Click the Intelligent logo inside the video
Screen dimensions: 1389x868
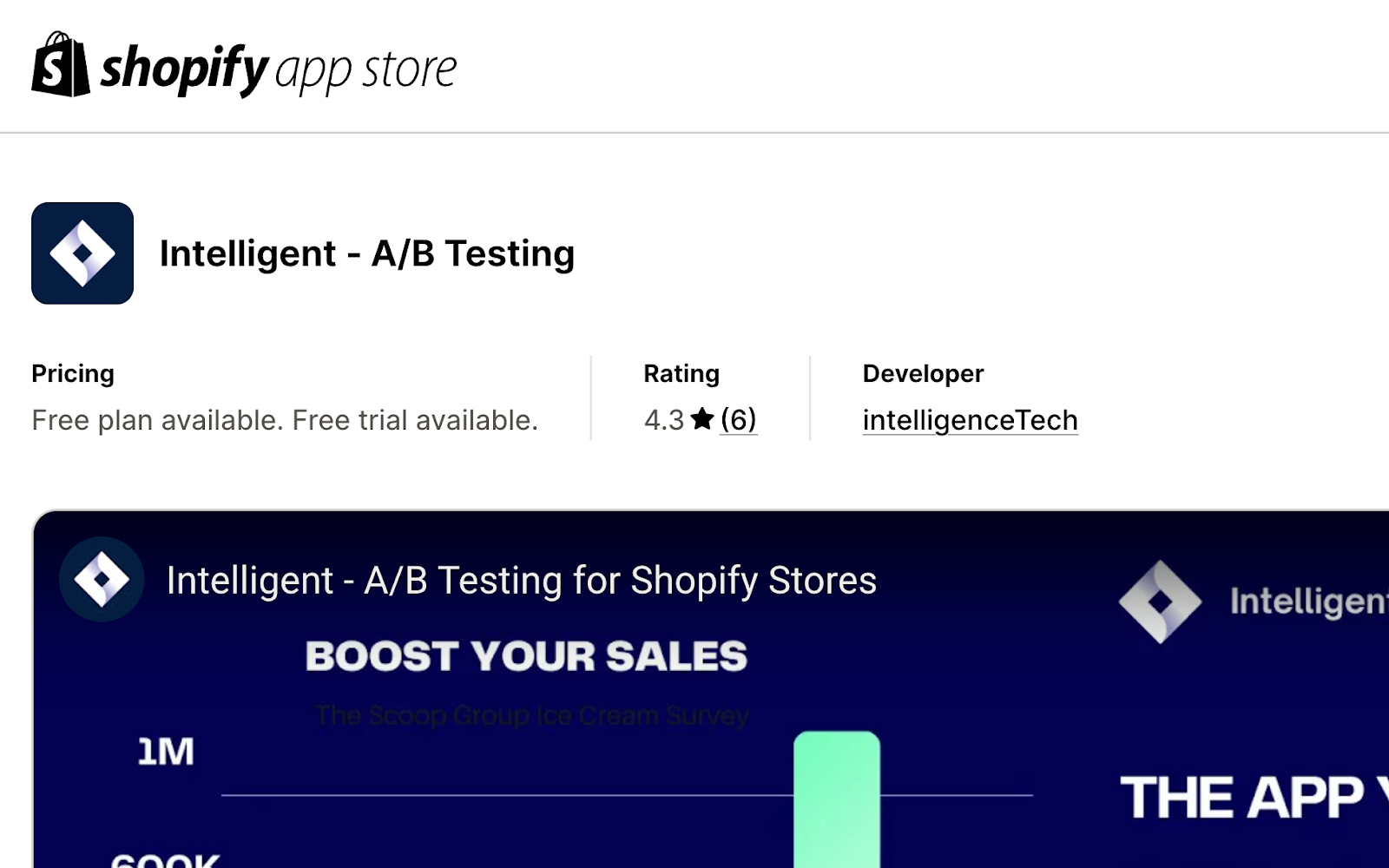pos(1160,602)
